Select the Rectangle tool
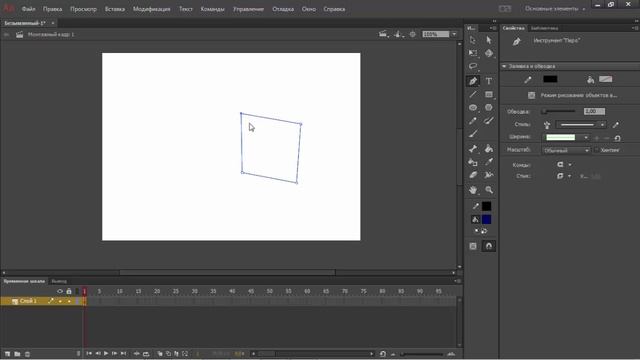 pos(489,95)
